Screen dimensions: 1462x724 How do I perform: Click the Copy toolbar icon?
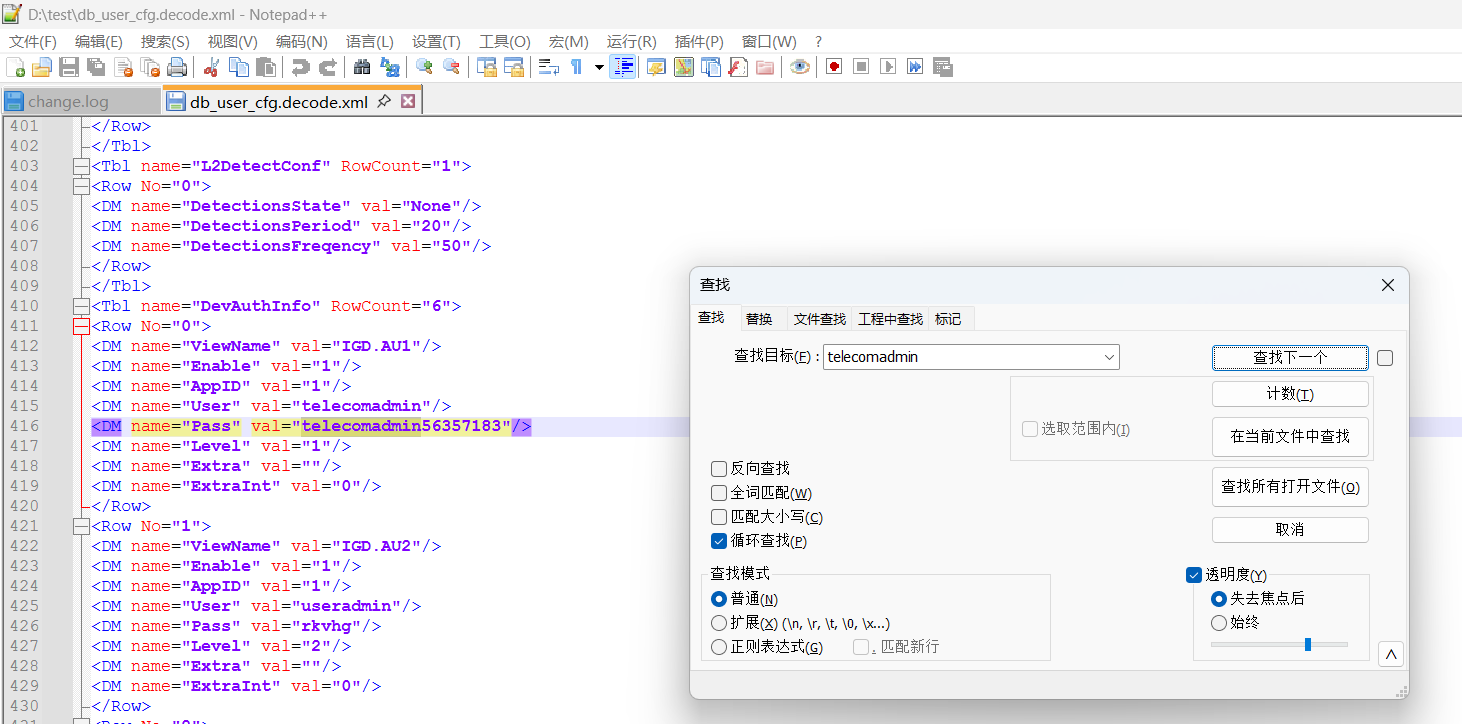click(x=239, y=67)
